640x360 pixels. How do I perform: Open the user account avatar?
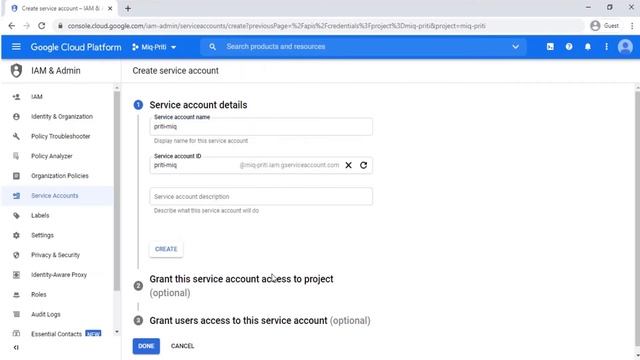[x=625, y=47]
